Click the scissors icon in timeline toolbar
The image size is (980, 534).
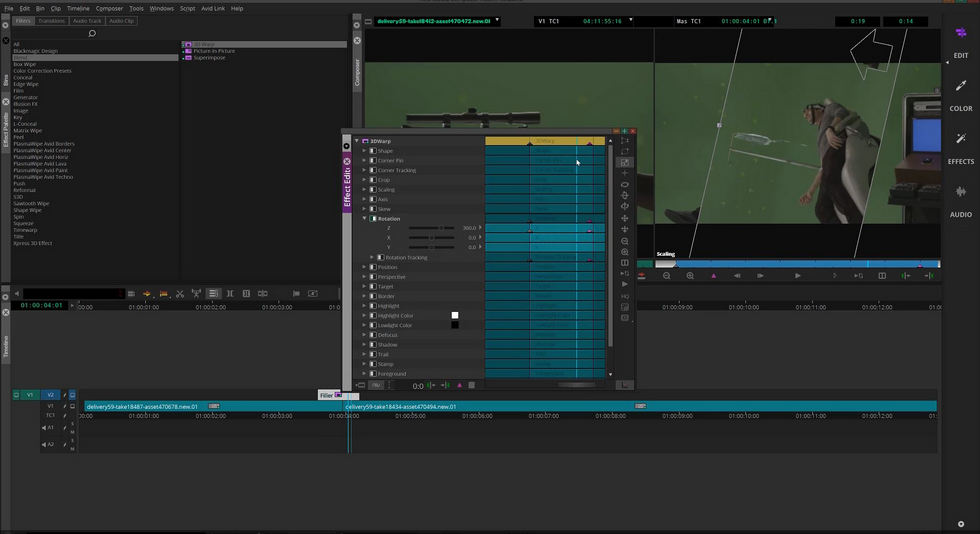[180, 293]
